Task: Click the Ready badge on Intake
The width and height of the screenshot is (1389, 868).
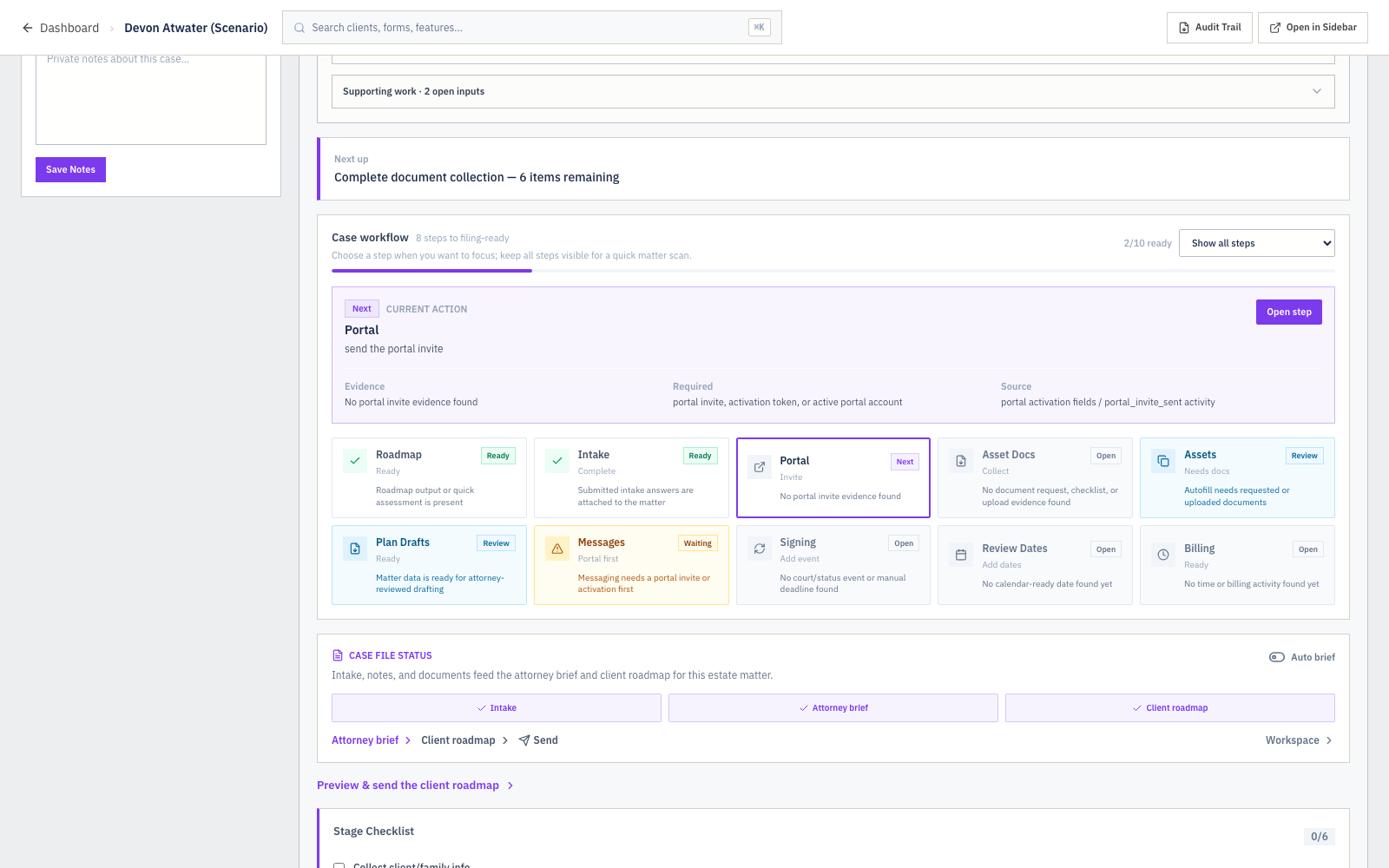Action: [x=701, y=456]
